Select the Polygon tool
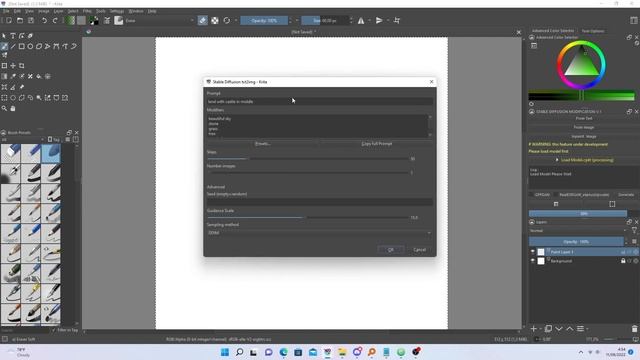This screenshot has width=640, height=360. (x=39, y=47)
